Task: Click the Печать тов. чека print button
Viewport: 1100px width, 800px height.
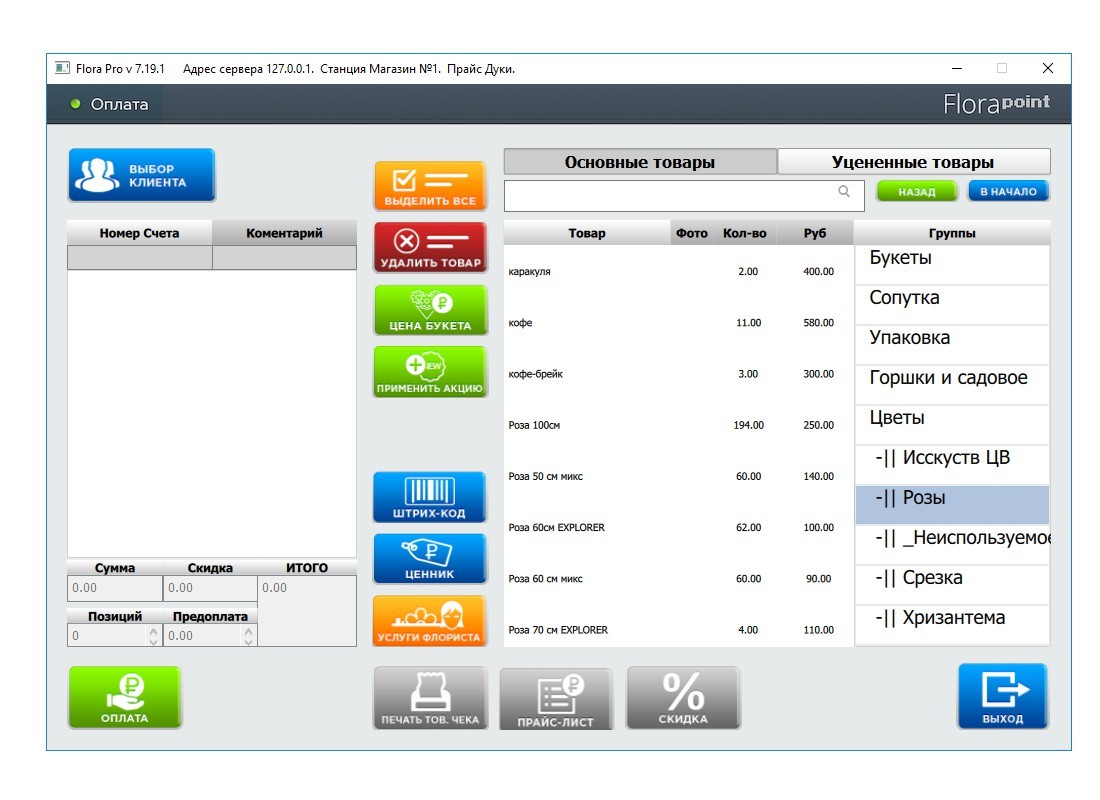Action: coord(430,697)
